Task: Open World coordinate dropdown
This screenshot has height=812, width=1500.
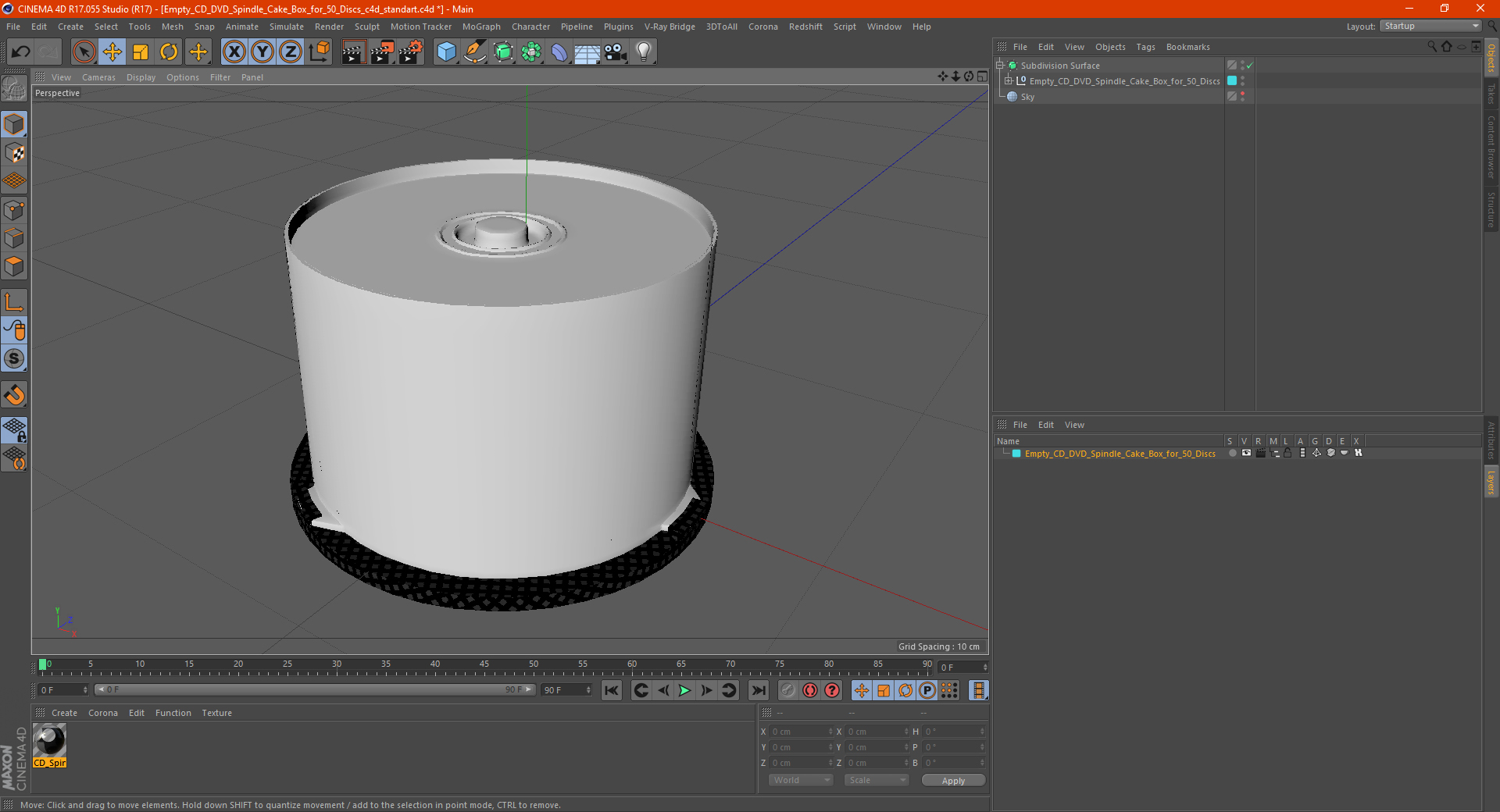Action: click(x=801, y=780)
